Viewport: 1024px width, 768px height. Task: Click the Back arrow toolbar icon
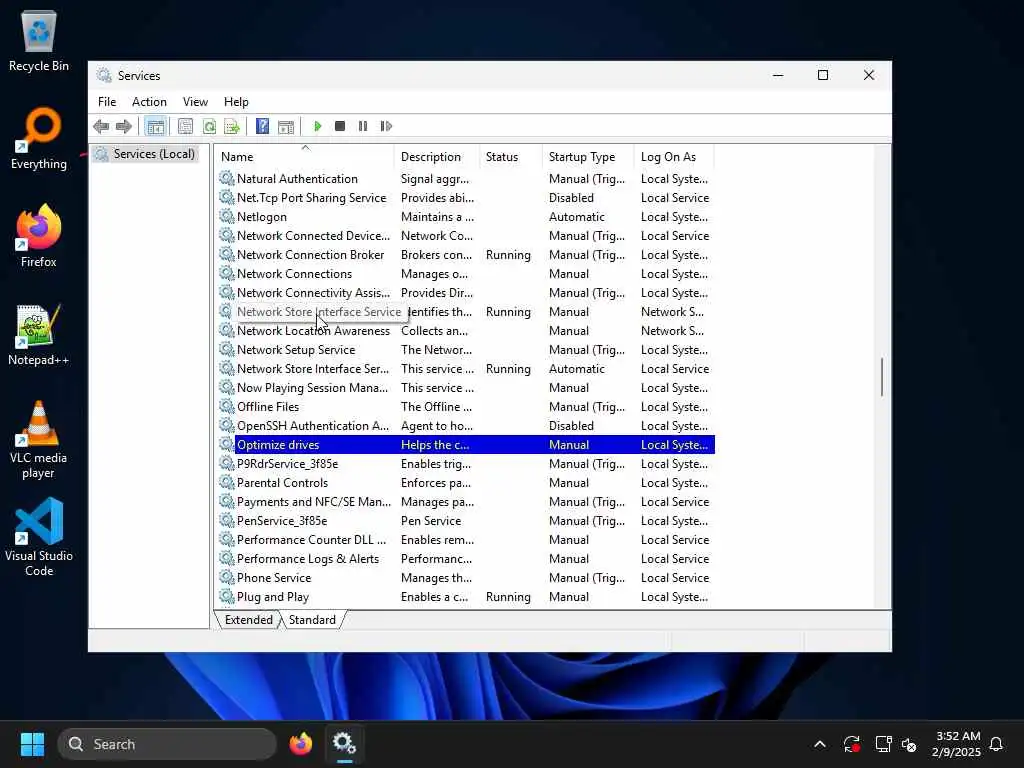point(101,126)
